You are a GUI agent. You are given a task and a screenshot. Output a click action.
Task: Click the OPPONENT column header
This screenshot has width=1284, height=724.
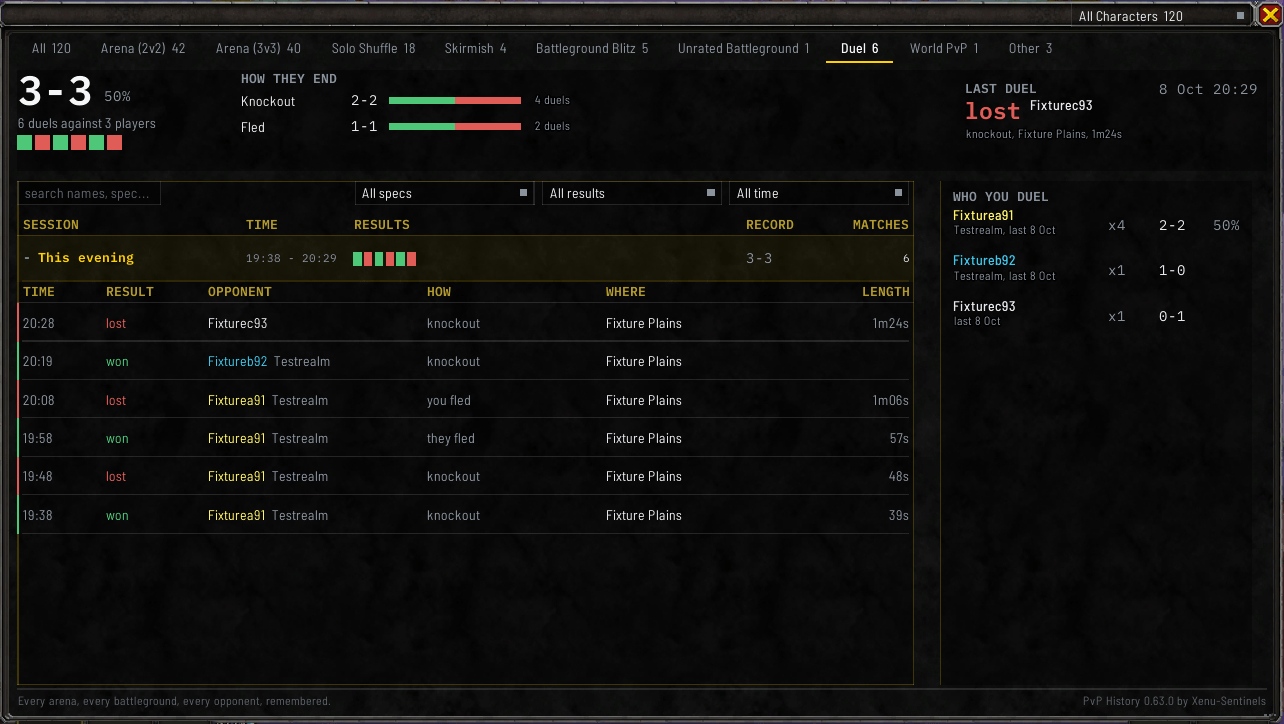click(240, 292)
